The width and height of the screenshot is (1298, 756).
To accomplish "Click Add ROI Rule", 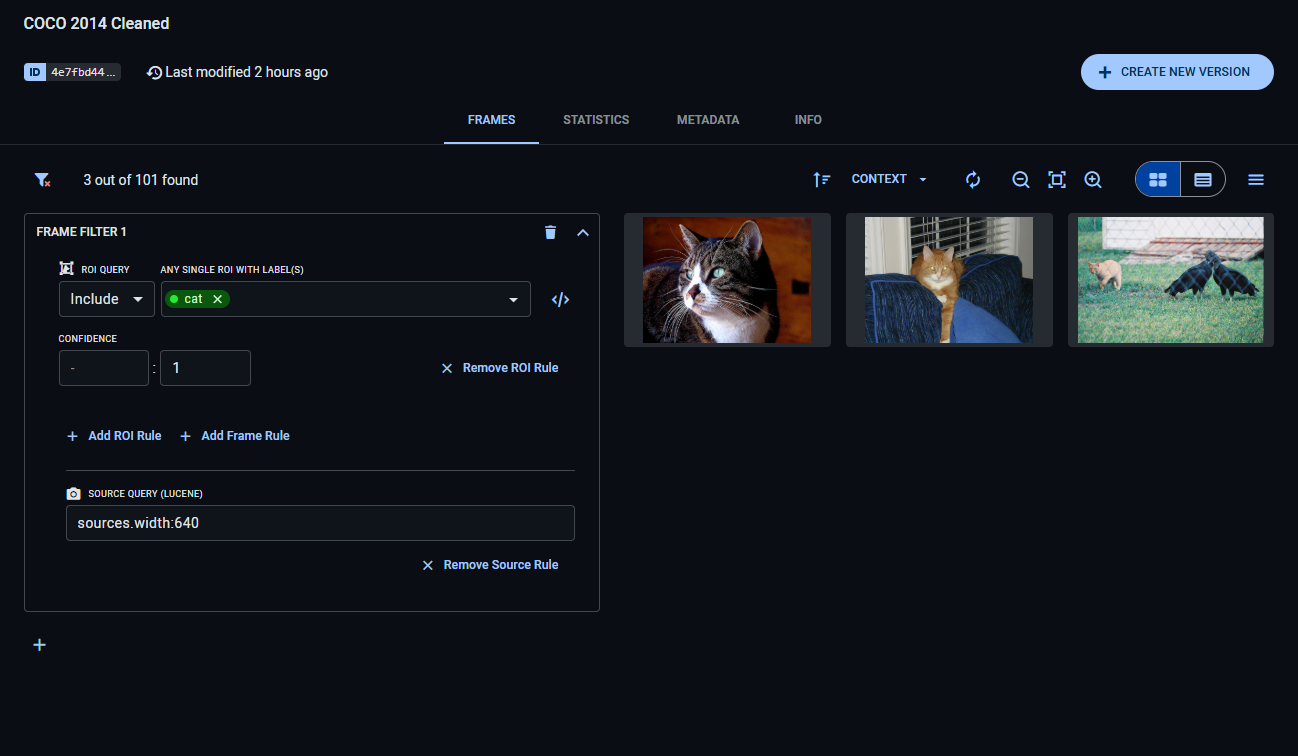I will pos(114,436).
